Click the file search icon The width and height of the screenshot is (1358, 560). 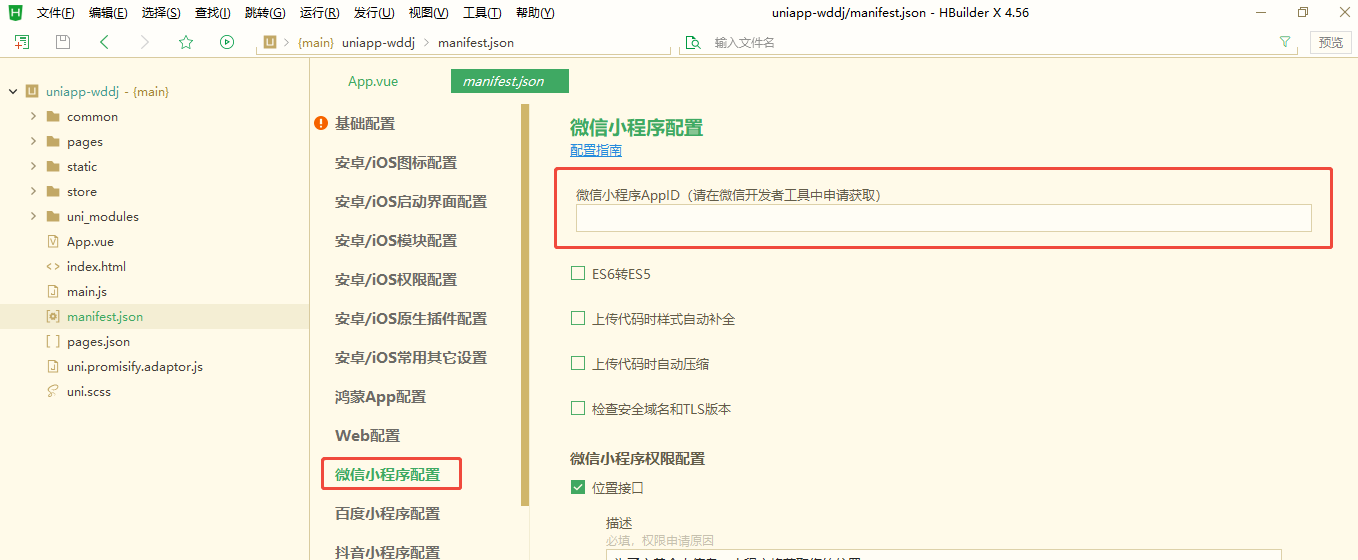692,42
